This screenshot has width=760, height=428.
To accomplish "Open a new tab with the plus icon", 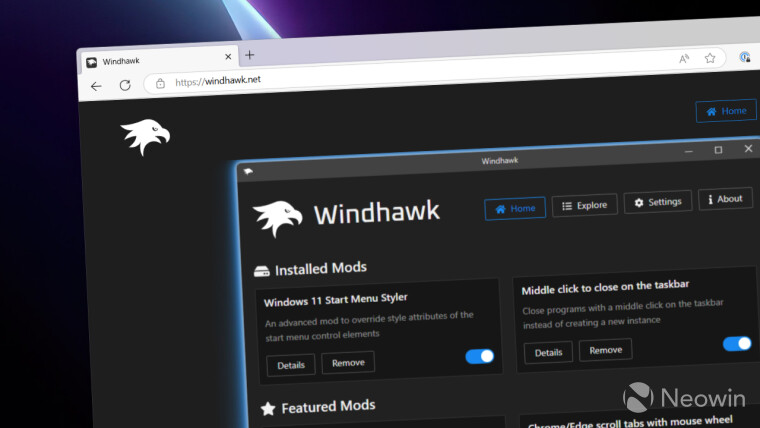I will (250, 55).
